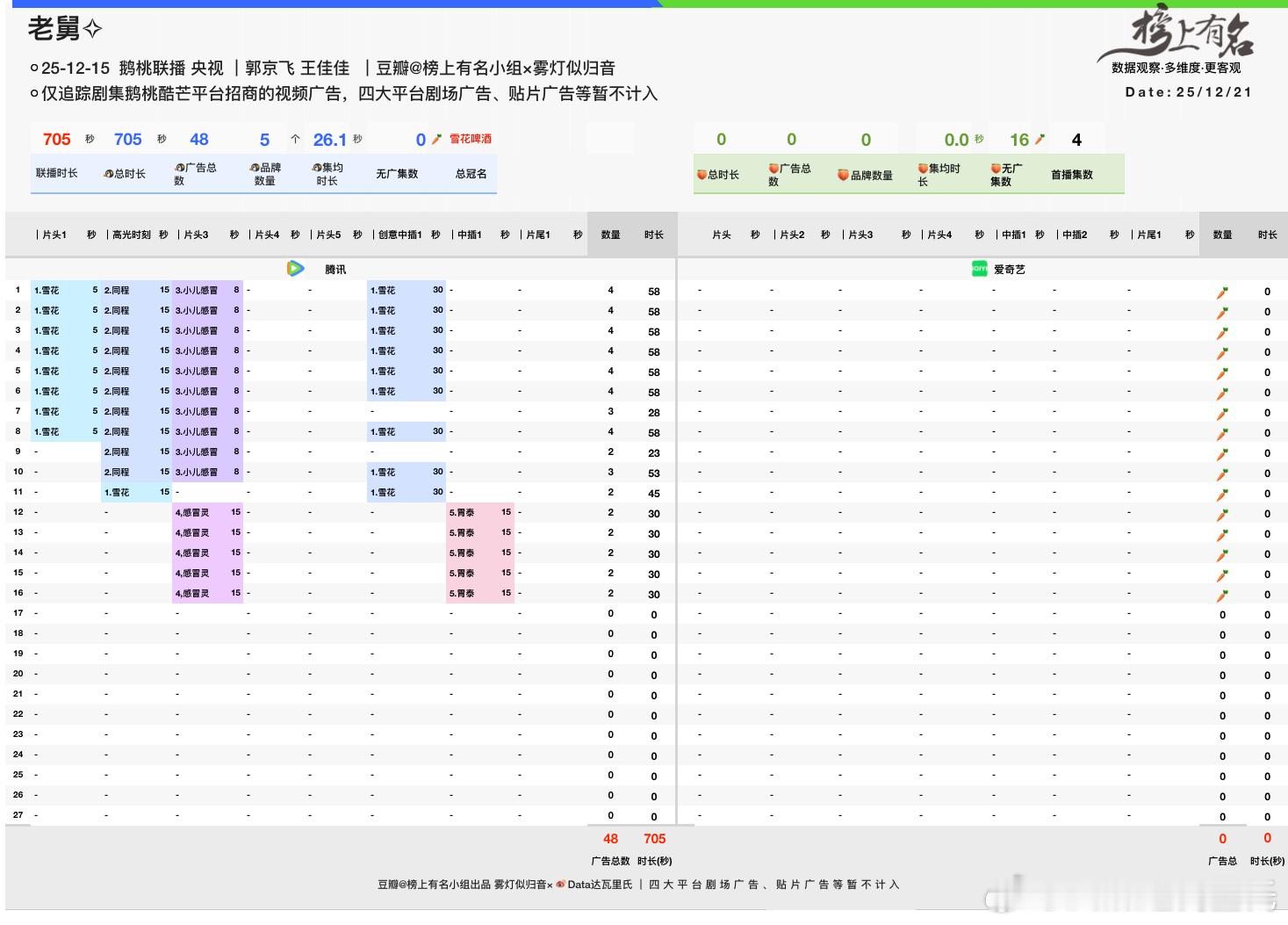Viewport: 1288px width, 925px height.
Task: Select the carrot icon in iQiyi row 6
Action: 1222,393
